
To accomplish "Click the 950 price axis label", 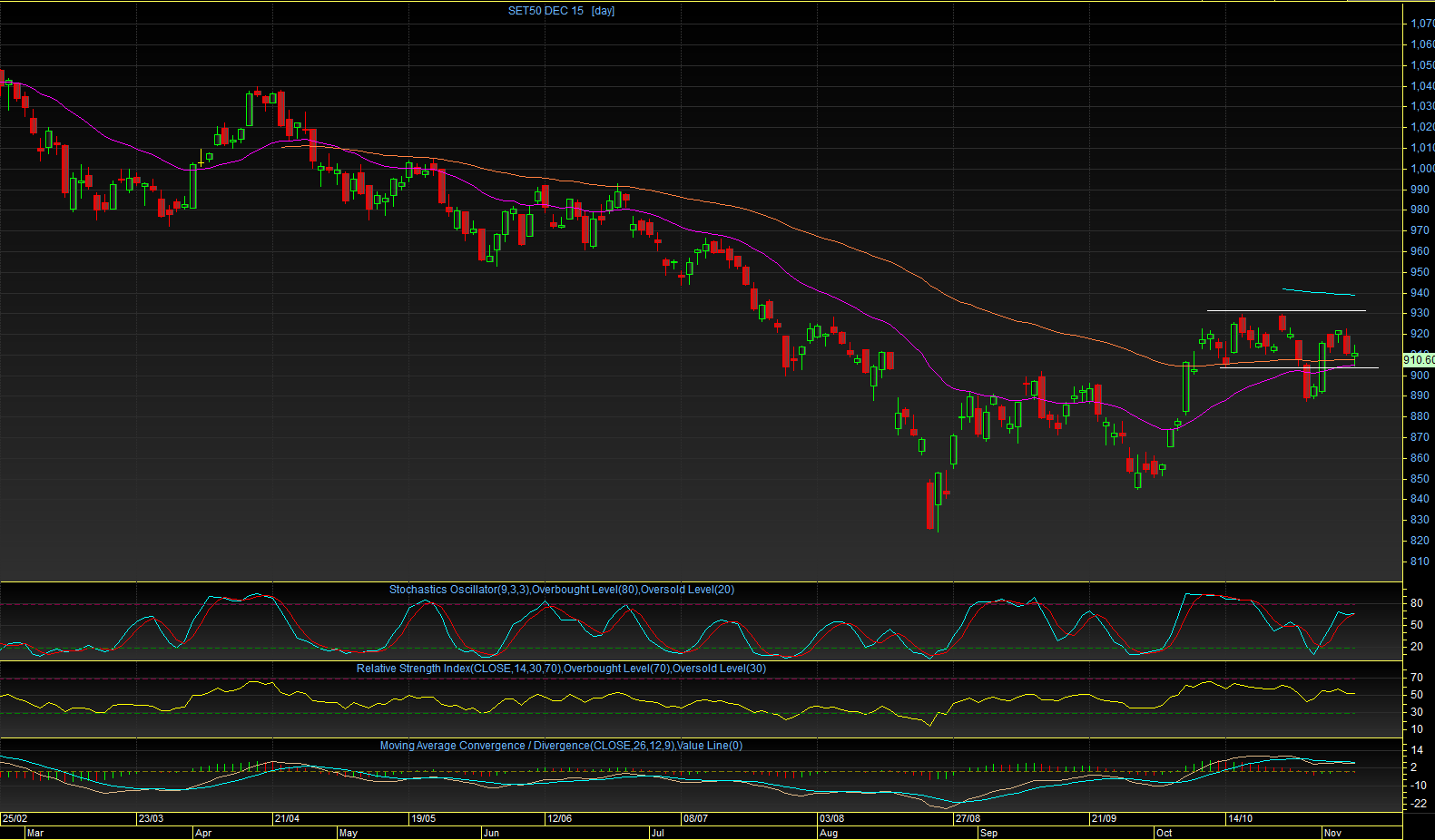I will point(1420,272).
